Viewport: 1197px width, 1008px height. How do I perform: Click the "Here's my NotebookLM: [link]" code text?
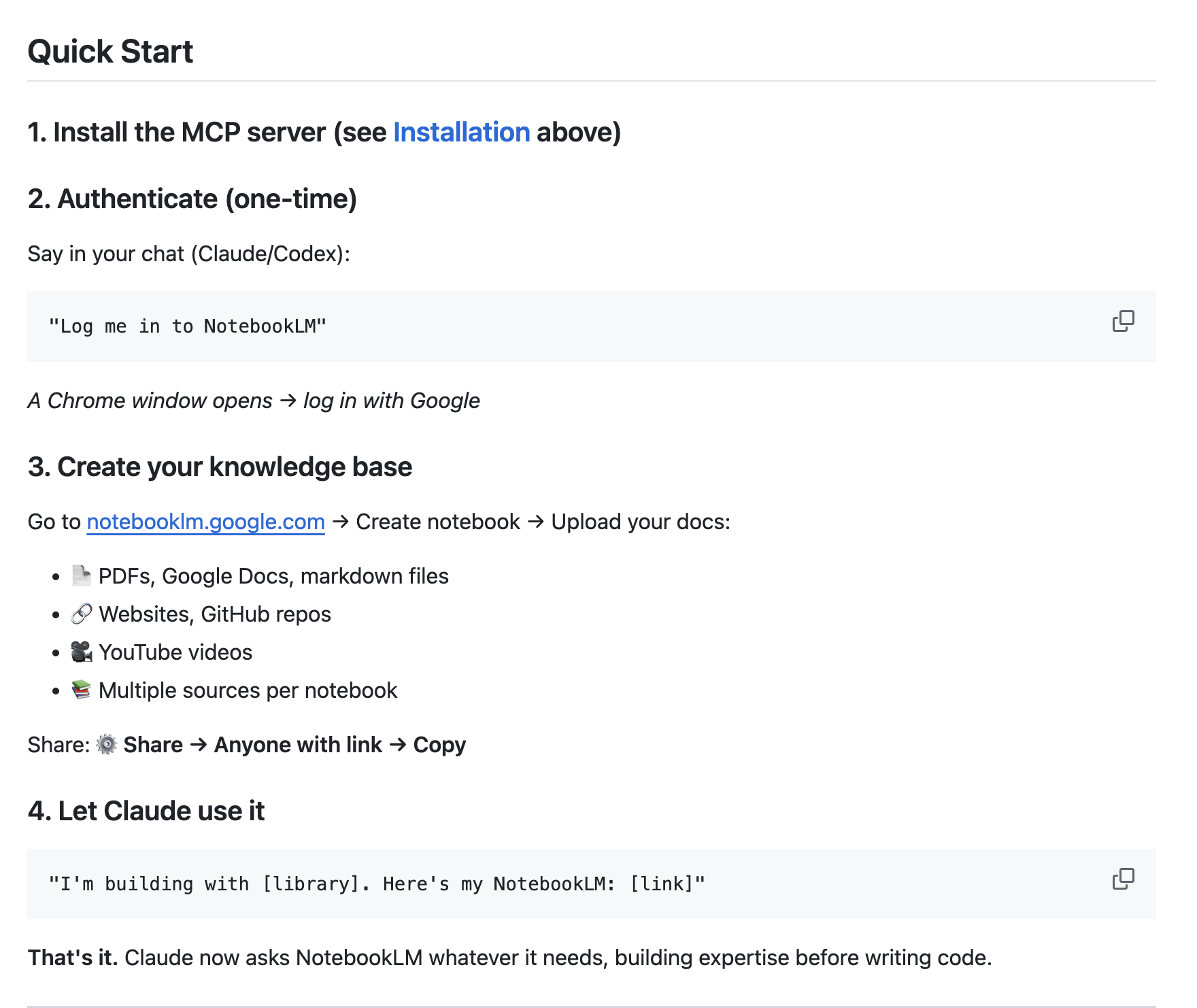(544, 884)
